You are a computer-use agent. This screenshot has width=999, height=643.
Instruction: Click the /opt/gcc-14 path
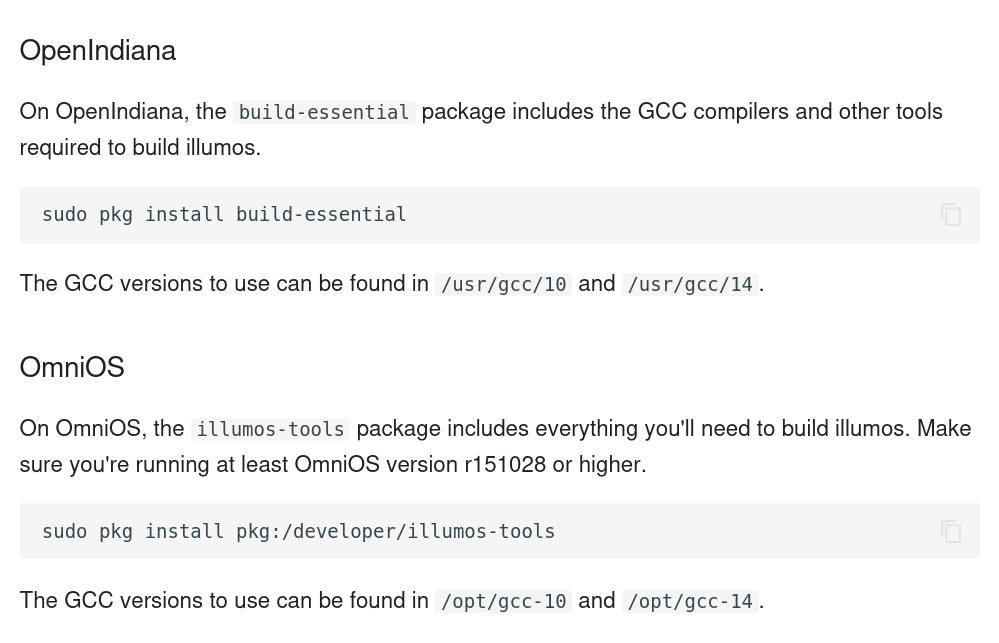pyautogui.click(x=690, y=601)
